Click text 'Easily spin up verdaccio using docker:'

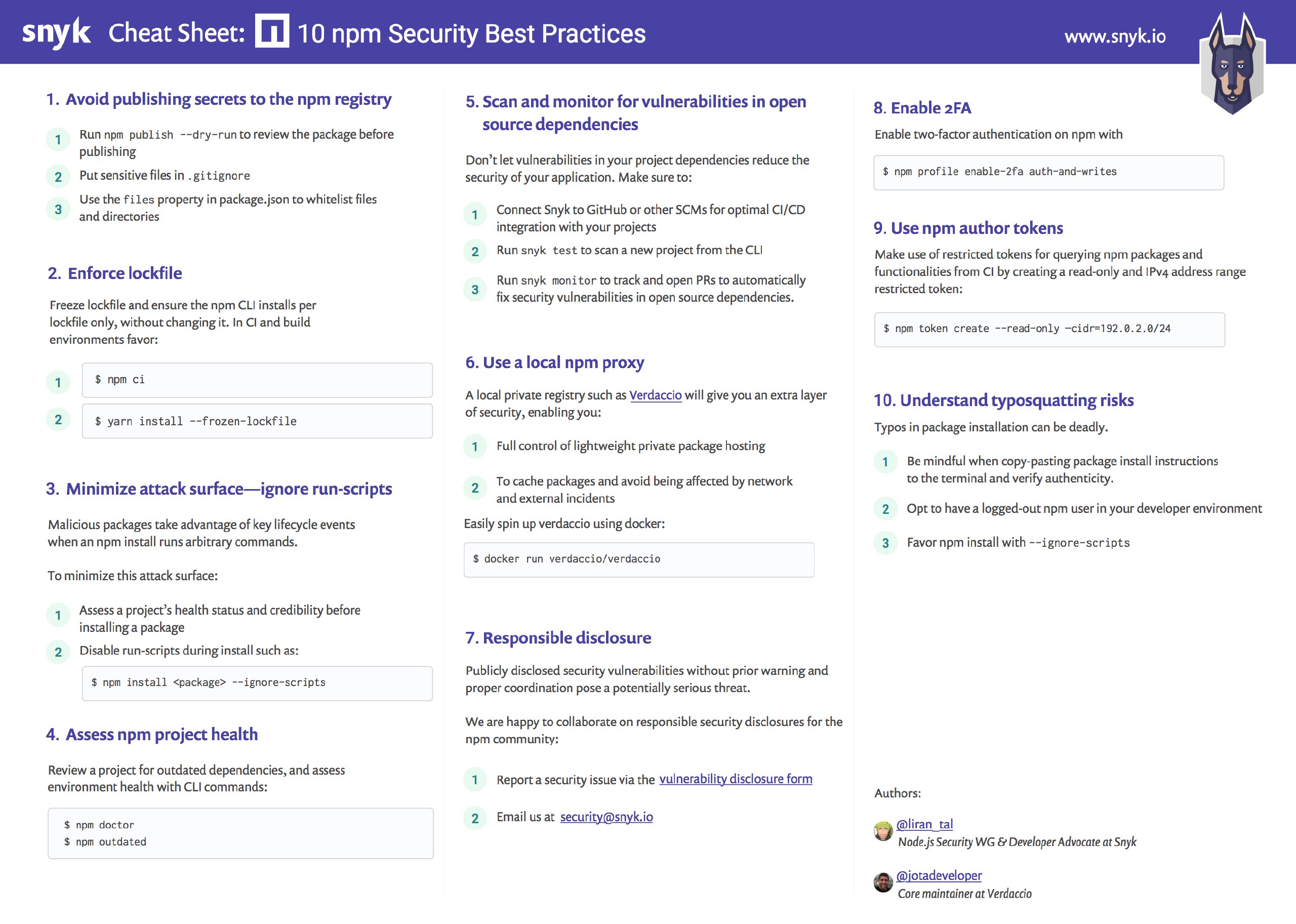coord(564,524)
